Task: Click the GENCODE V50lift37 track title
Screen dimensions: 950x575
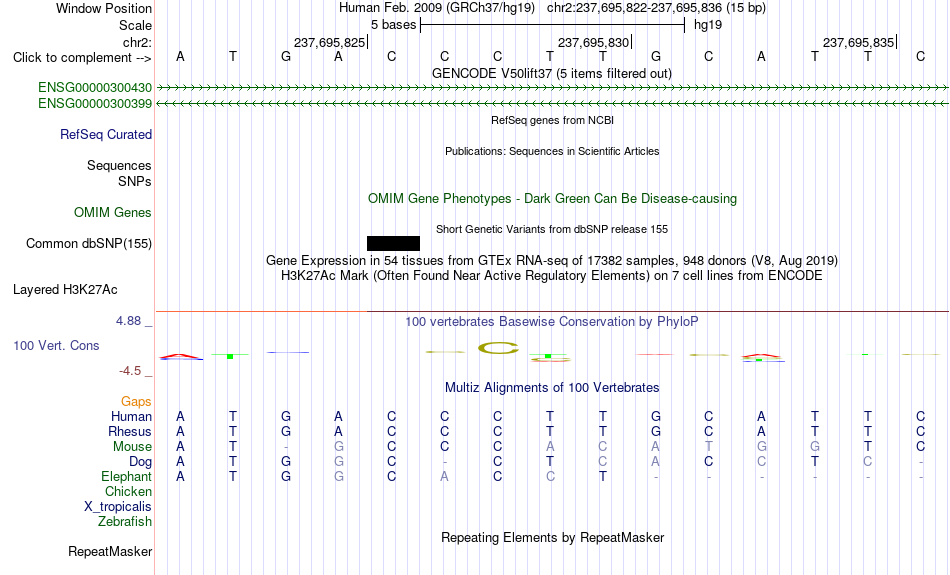Action: [x=551, y=73]
